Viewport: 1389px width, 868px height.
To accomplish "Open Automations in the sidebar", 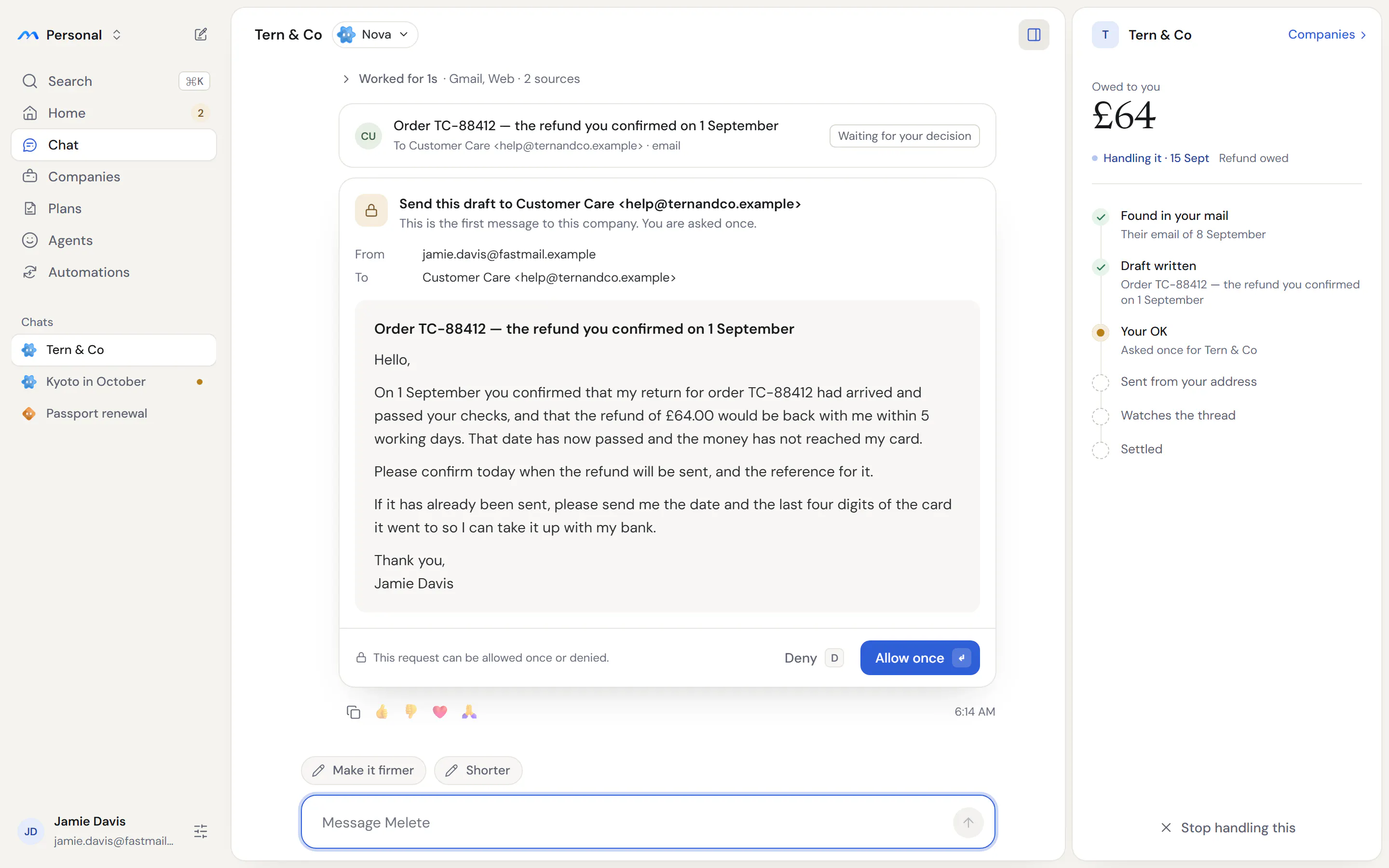I will coord(114,272).
